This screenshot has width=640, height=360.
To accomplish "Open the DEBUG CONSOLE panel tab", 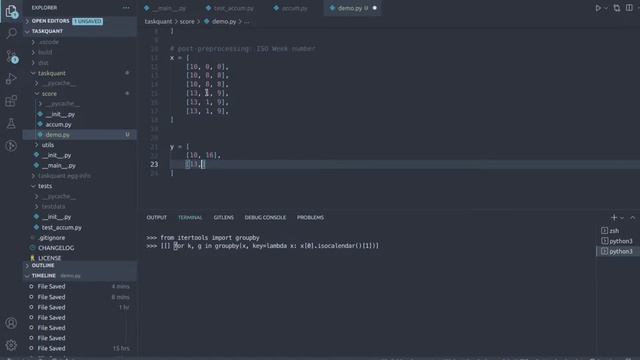I will tap(265, 218).
